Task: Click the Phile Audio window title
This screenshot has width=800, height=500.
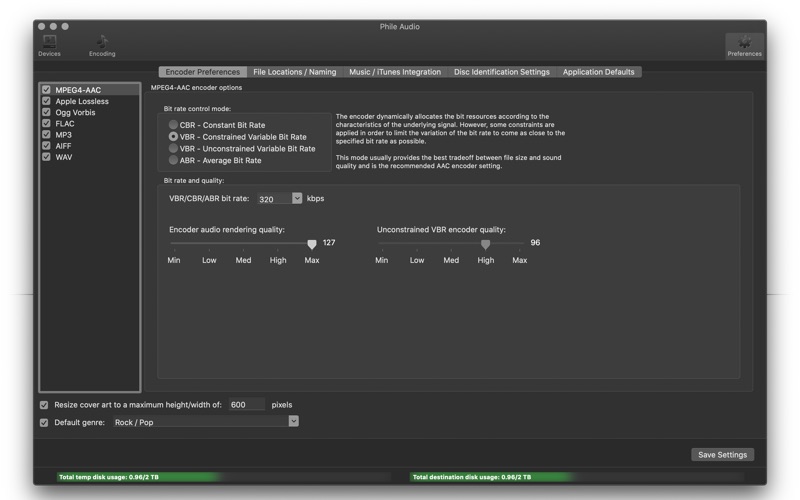Action: tap(399, 27)
